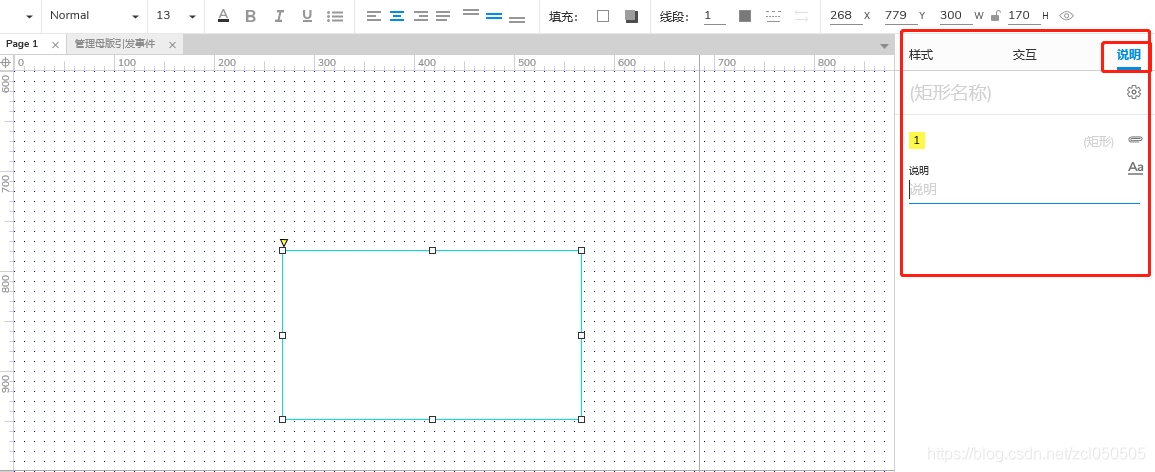Switch to the 样式 panel tab
Viewport: 1155px width, 472px height.
click(921, 54)
